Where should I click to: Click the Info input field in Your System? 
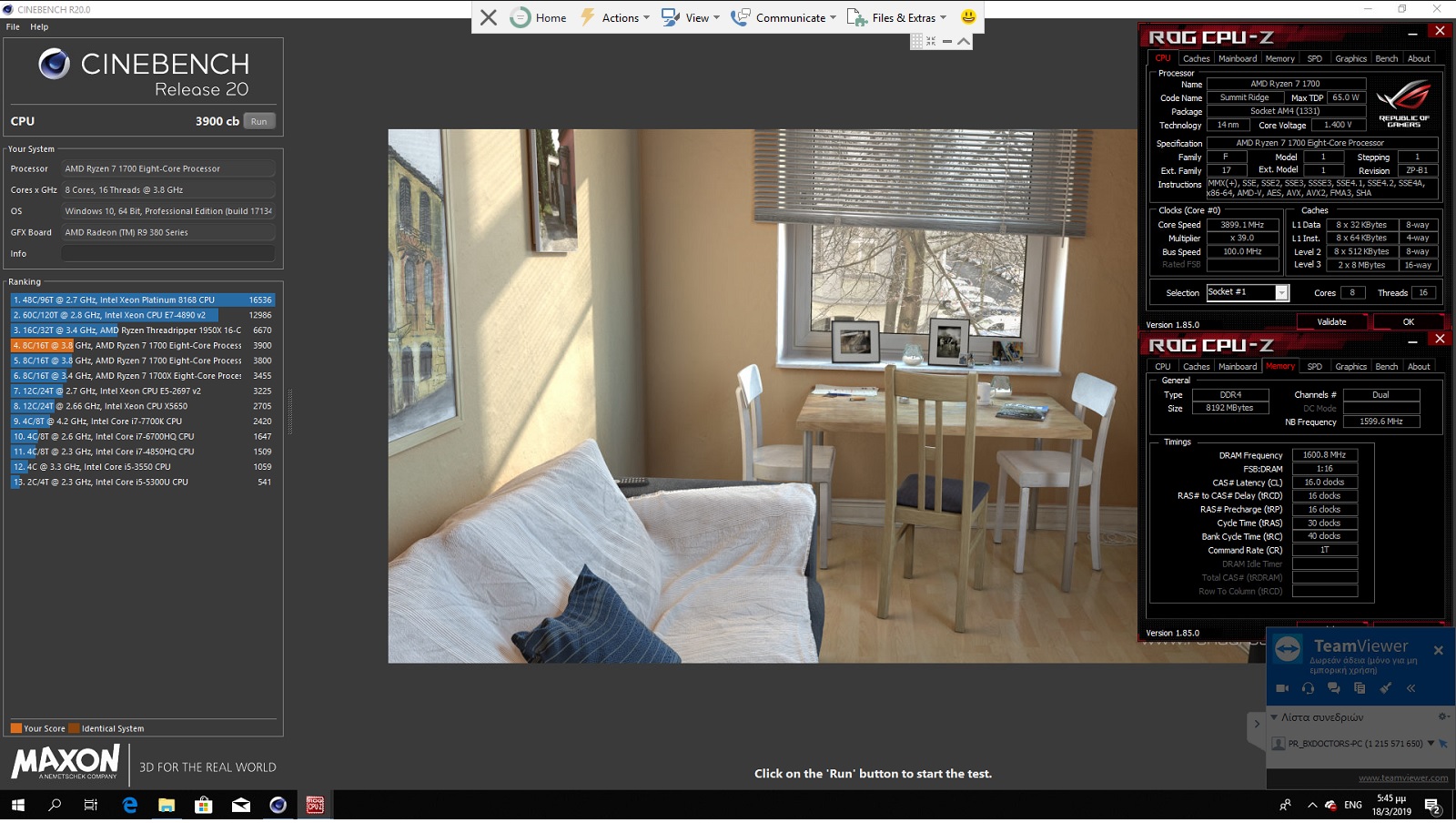(x=167, y=253)
